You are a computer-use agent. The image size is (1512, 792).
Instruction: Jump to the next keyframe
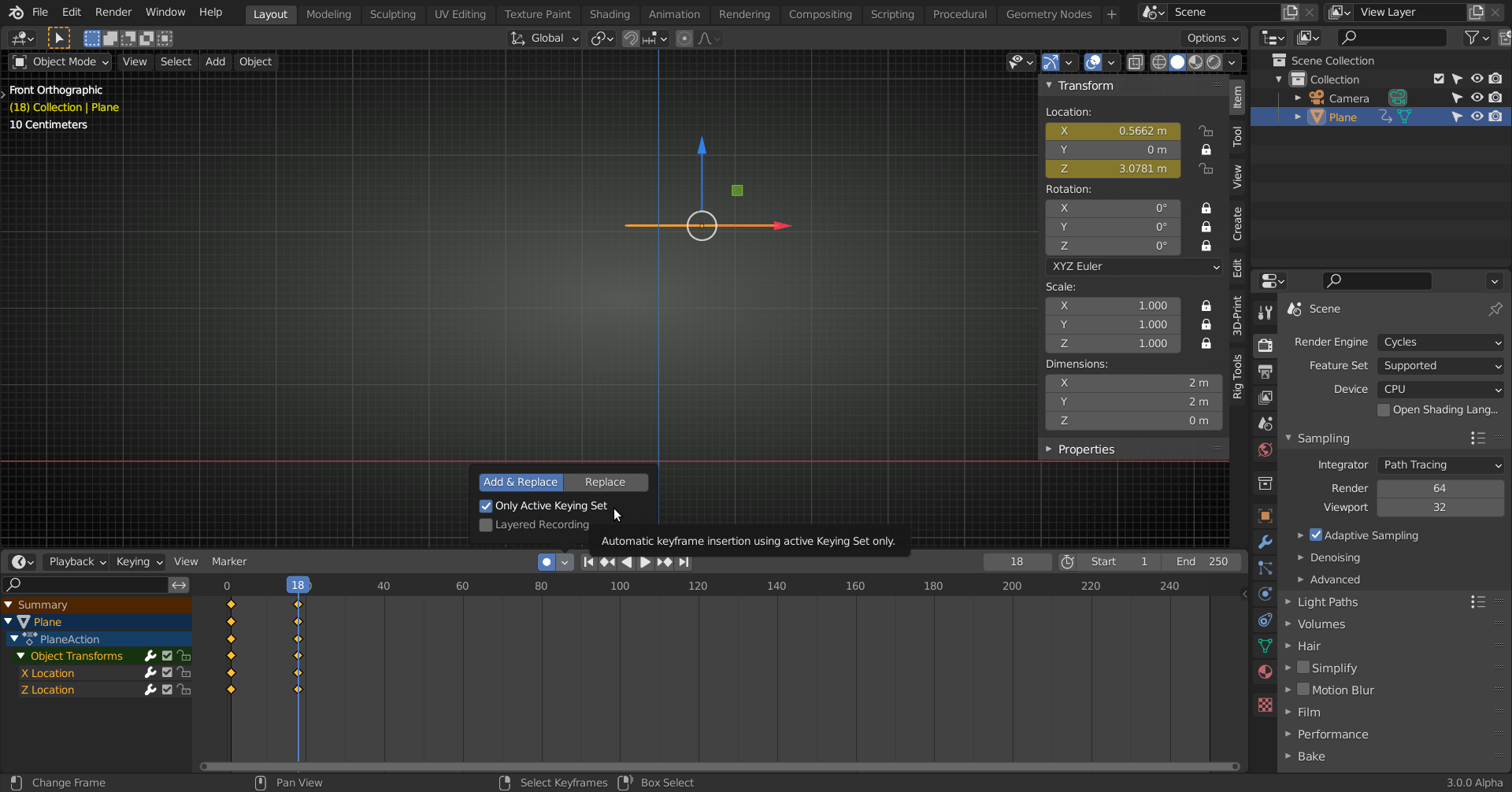tap(665, 562)
